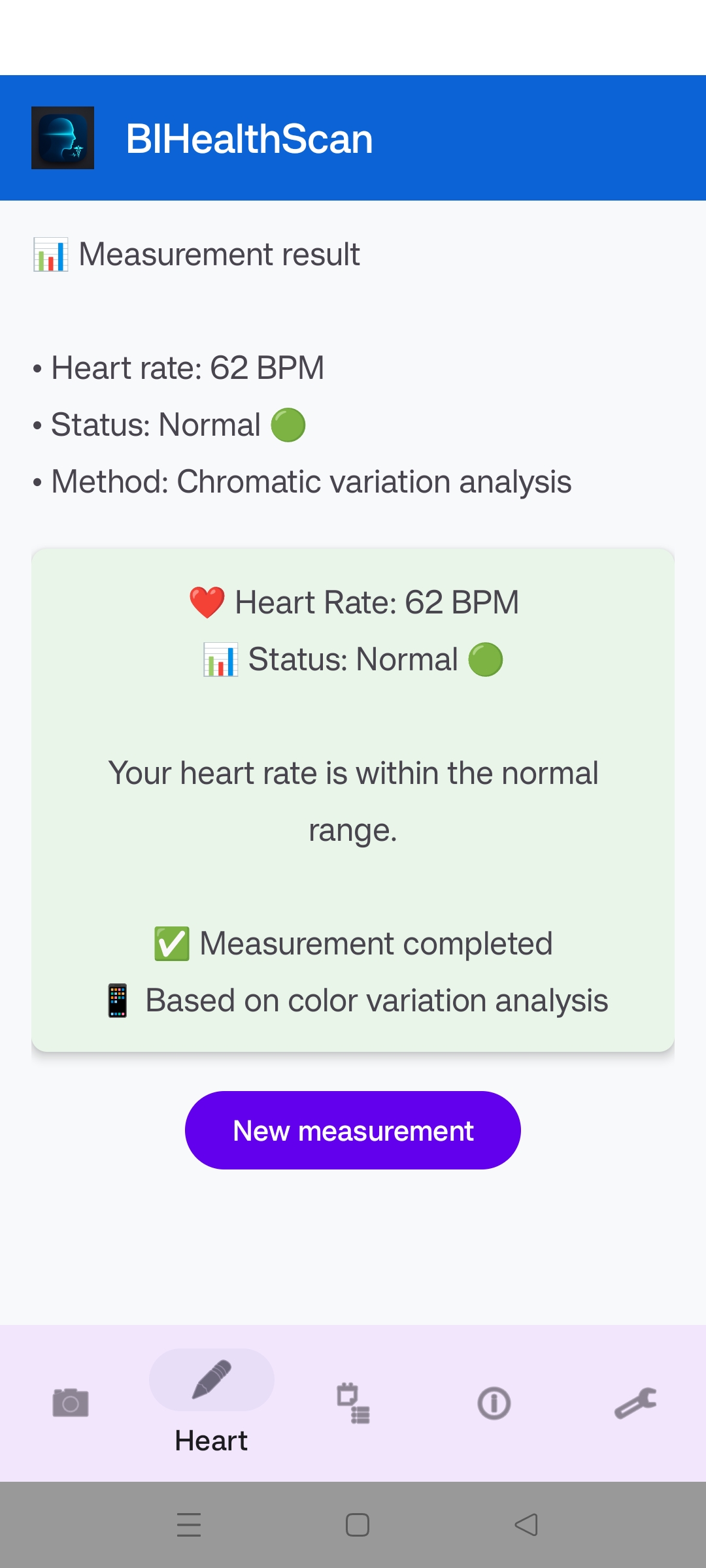Click the chart icon beside card Status
This screenshot has height=1568, width=706.
pos(220,660)
